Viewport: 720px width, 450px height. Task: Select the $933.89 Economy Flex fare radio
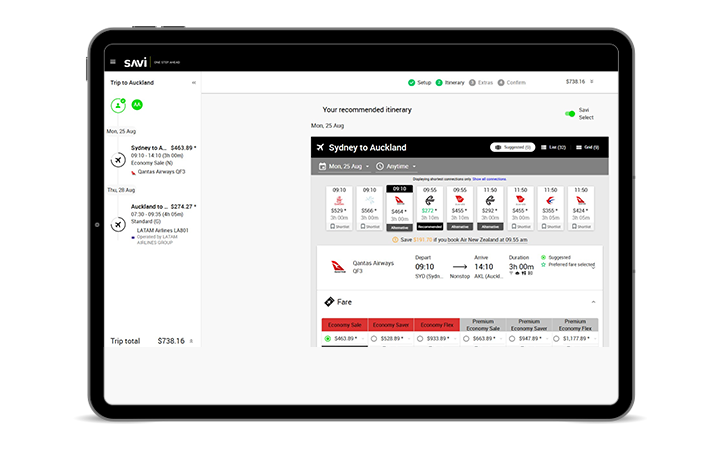420,339
